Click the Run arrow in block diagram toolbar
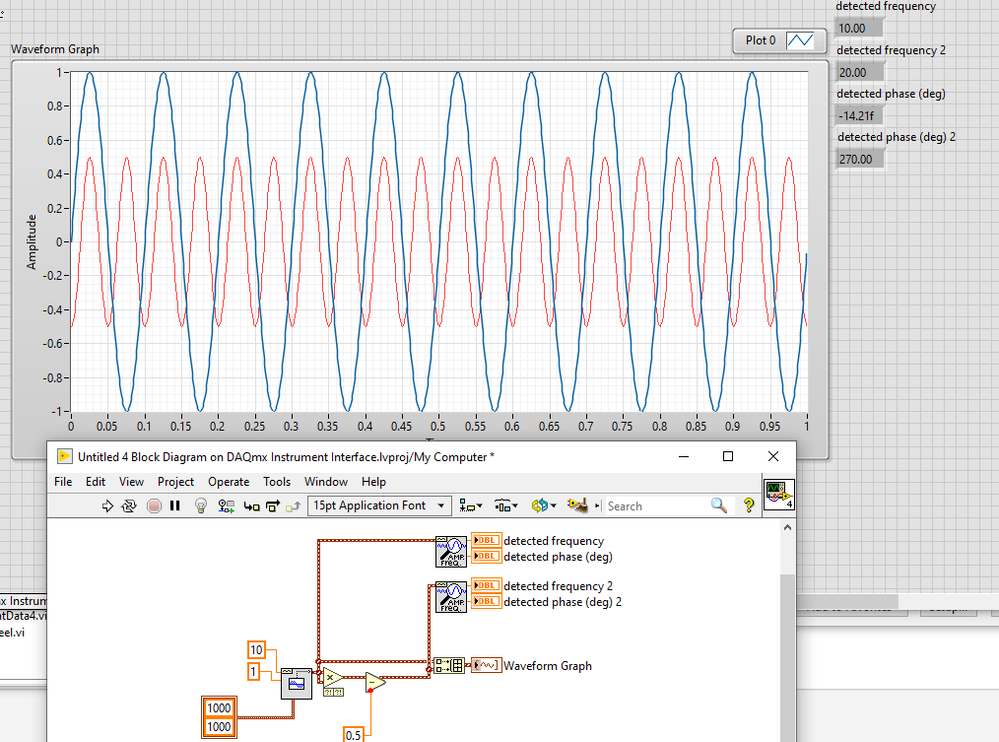The image size is (999, 742). click(x=108, y=506)
